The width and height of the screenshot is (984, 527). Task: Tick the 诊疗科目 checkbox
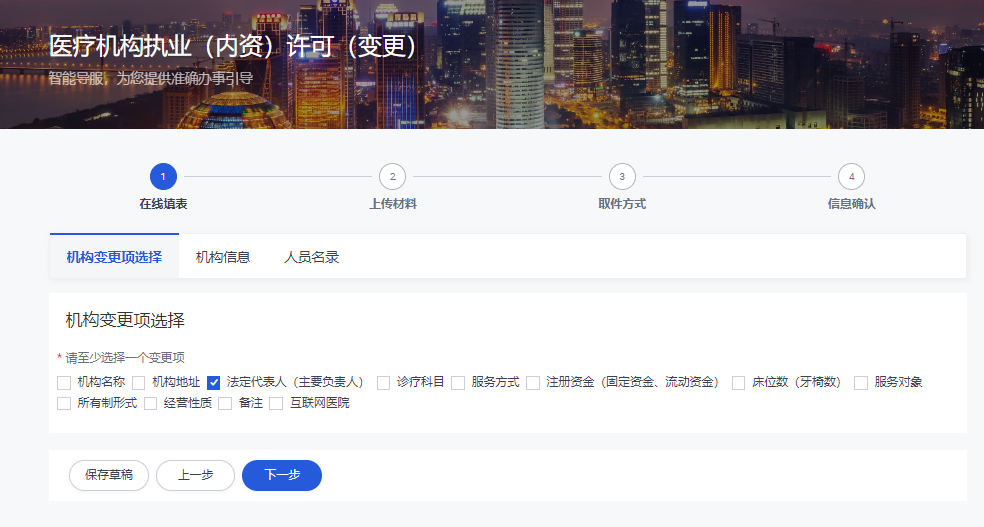[383, 383]
